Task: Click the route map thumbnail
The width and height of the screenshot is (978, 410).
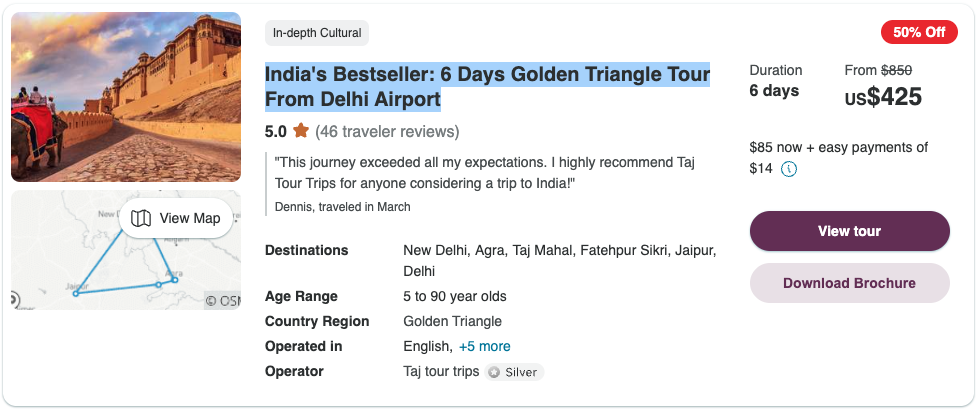Action: pyautogui.click(x=126, y=250)
